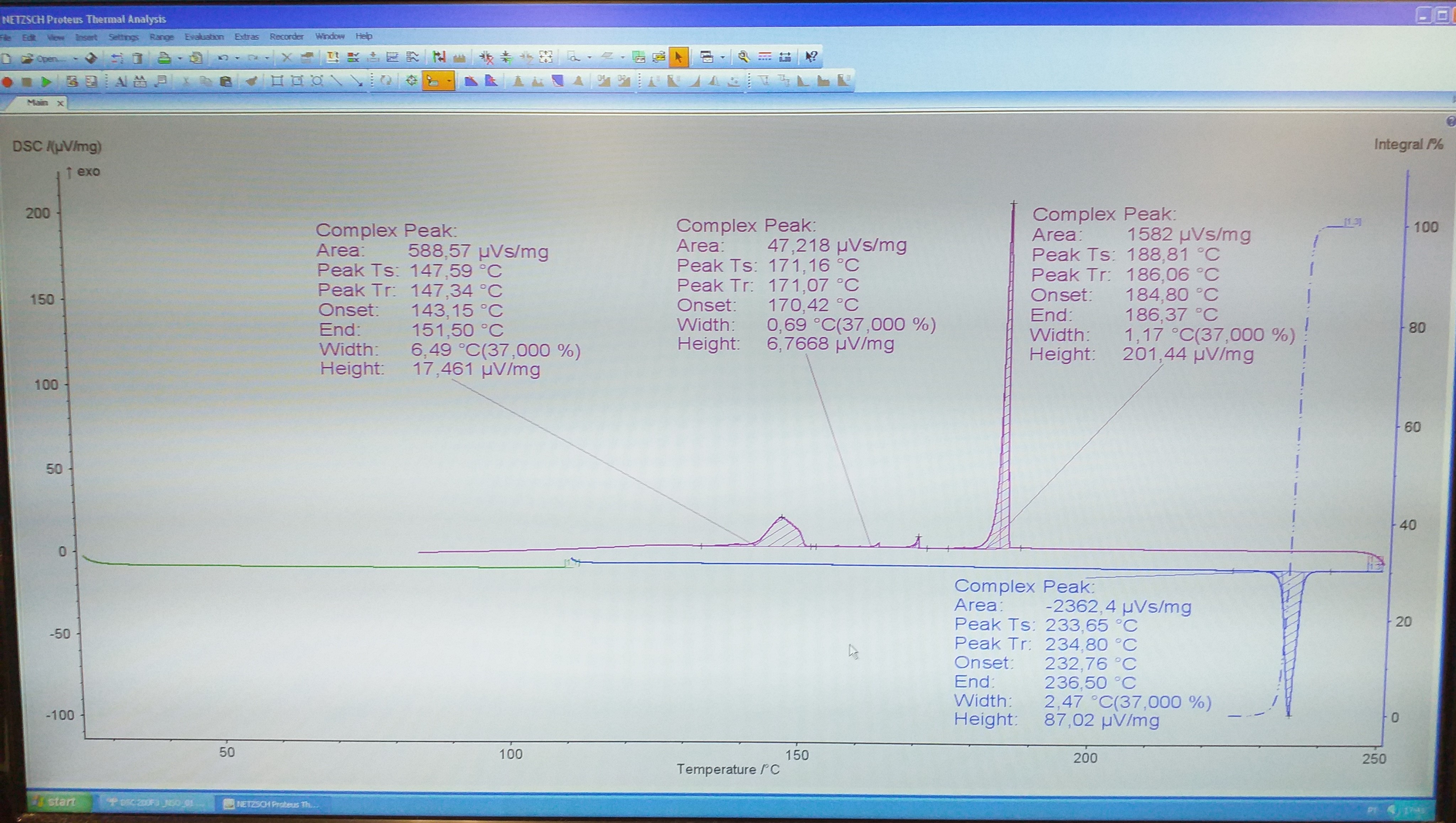
Task: Click the 'Temperature /°C' axis label
Action: (x=728, y=769)
